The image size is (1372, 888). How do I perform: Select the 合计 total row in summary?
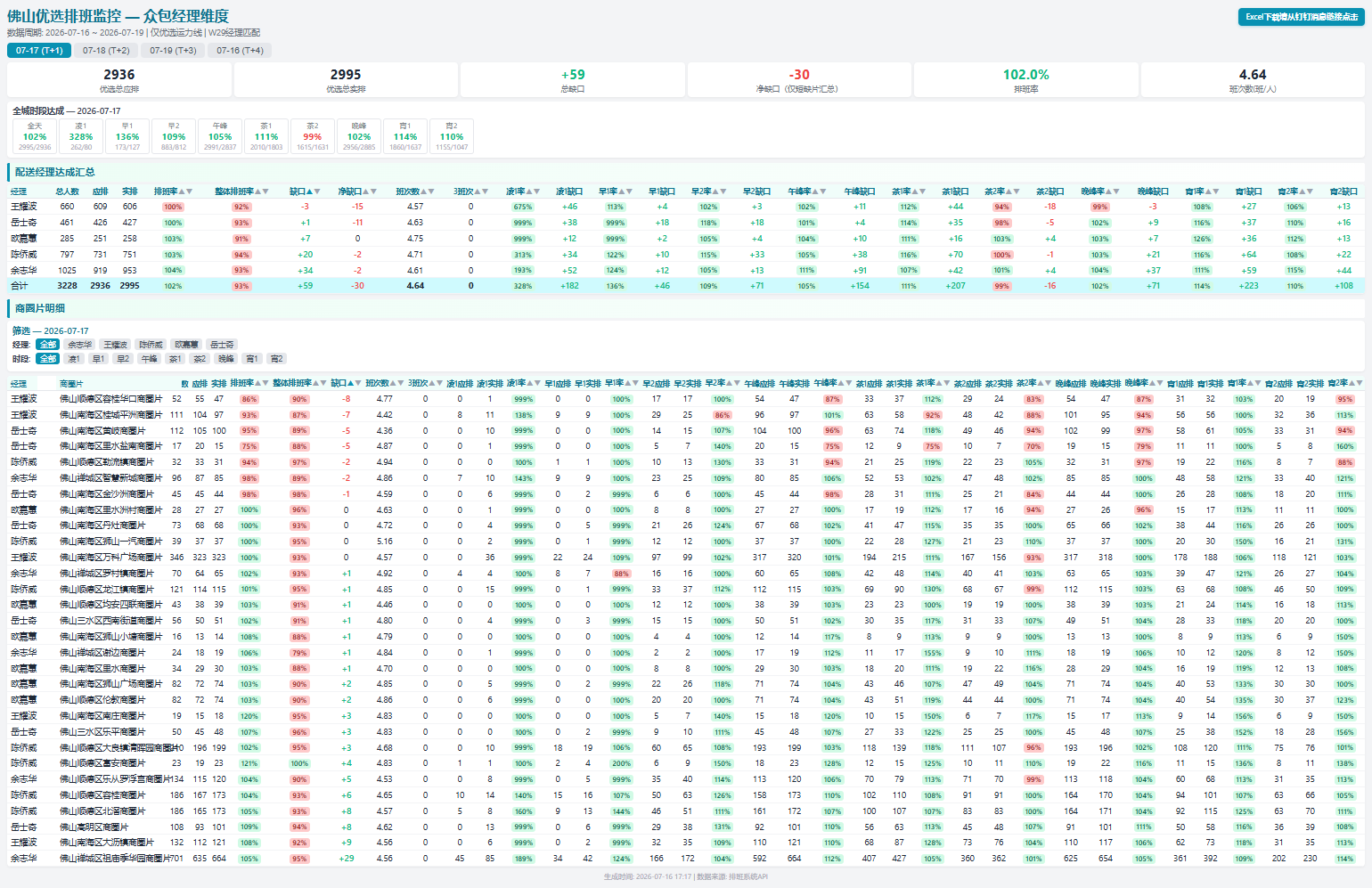(x=686, y=286)
